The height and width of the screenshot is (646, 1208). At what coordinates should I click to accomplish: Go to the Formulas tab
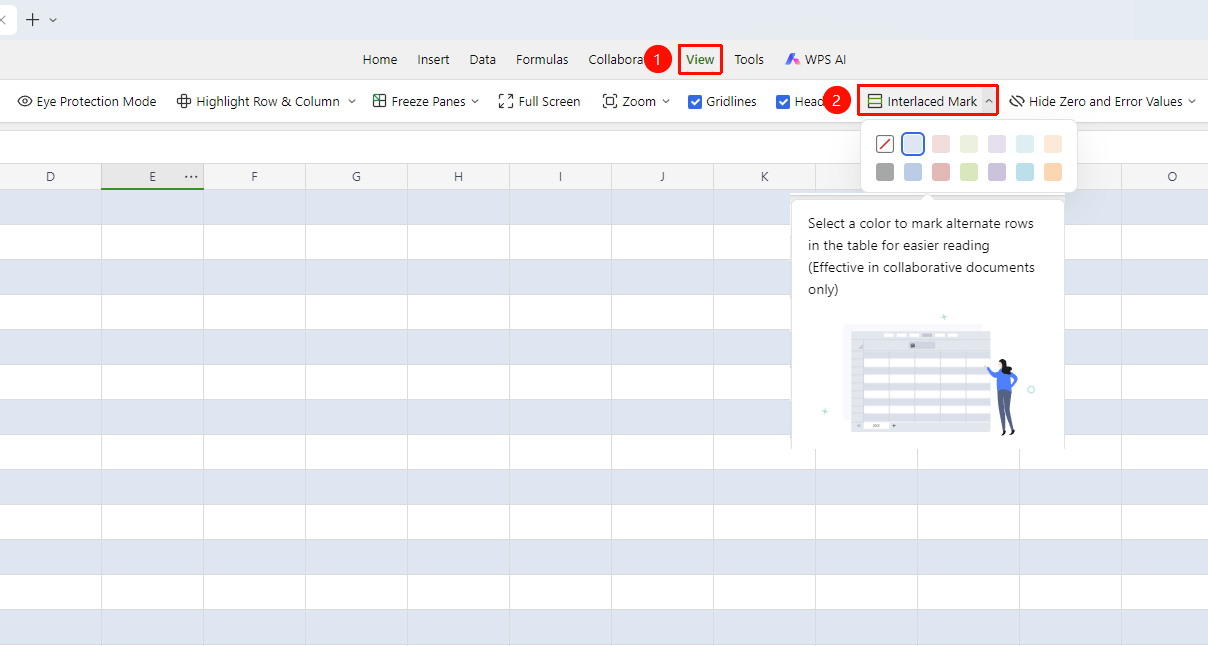pyautogui.click(x=542, y=59)
